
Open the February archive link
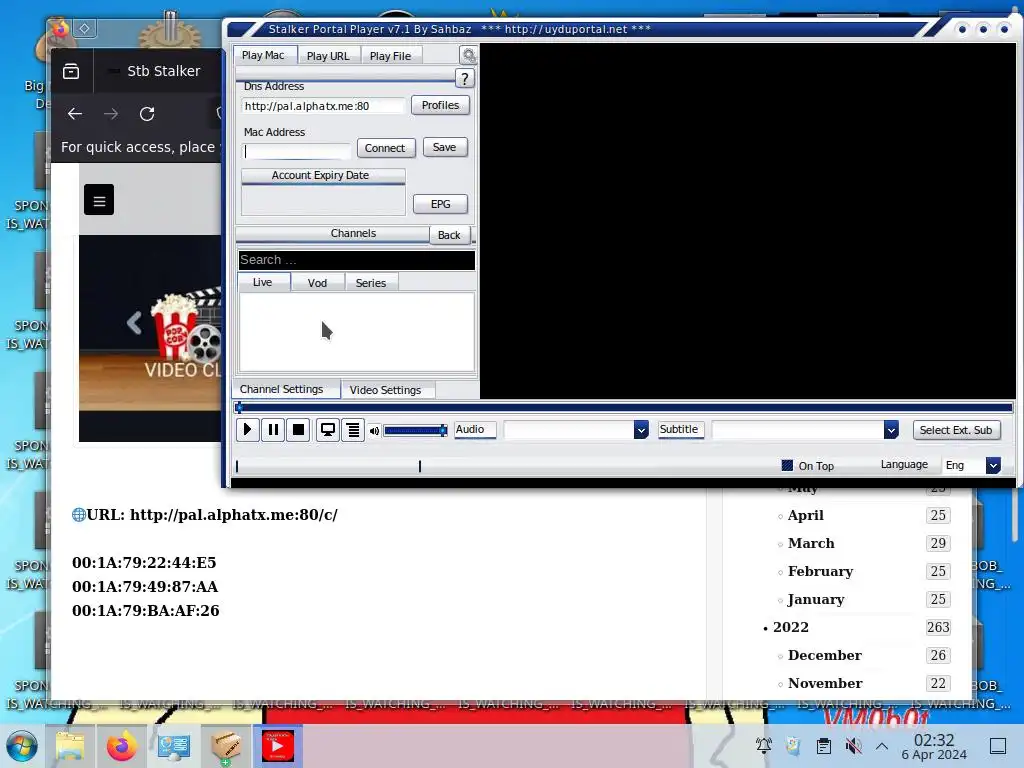[820, 571]
